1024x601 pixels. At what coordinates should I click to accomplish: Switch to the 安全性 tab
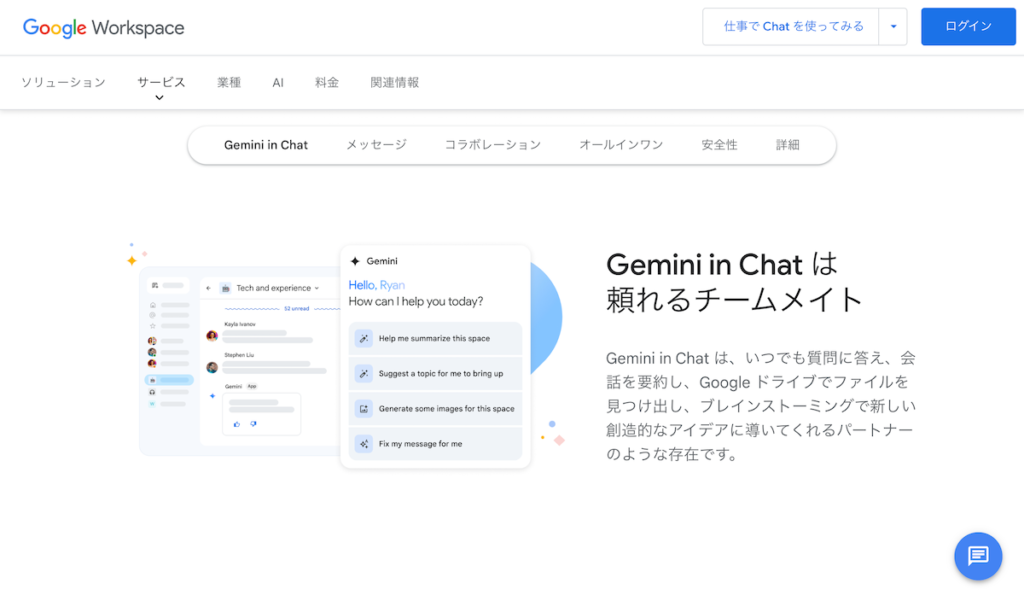pos(720,145)
